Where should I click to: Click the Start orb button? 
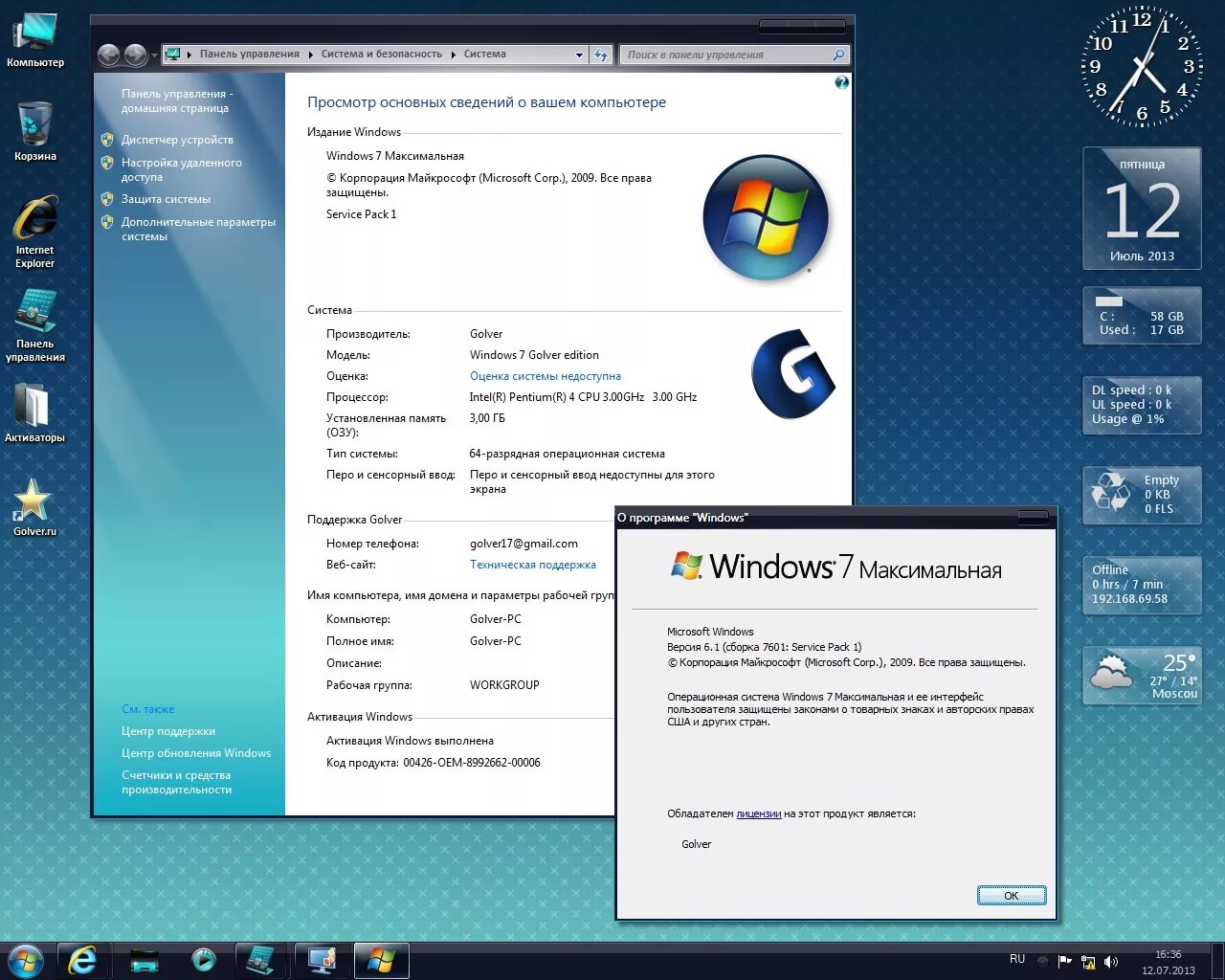(x=26, y=960)
